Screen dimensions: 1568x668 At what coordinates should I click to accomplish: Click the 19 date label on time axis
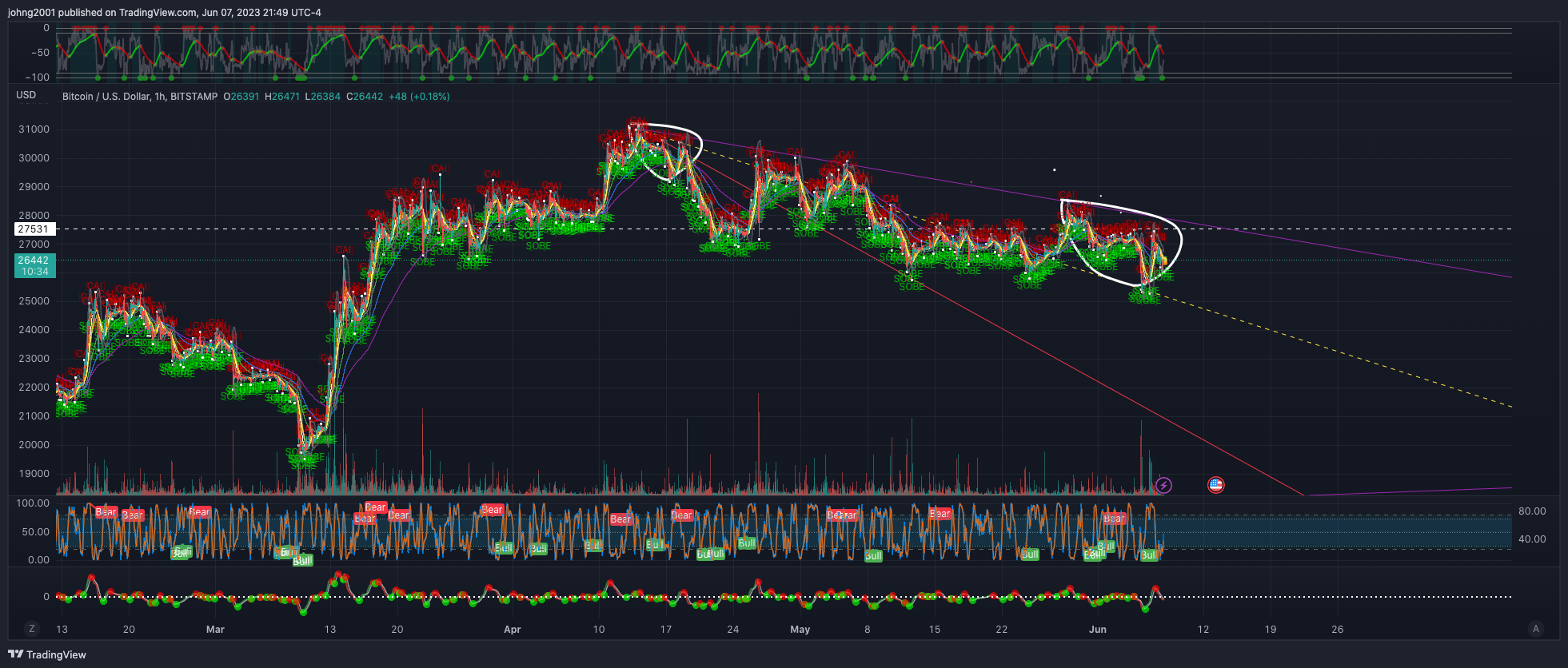(x=1271, y=630)
